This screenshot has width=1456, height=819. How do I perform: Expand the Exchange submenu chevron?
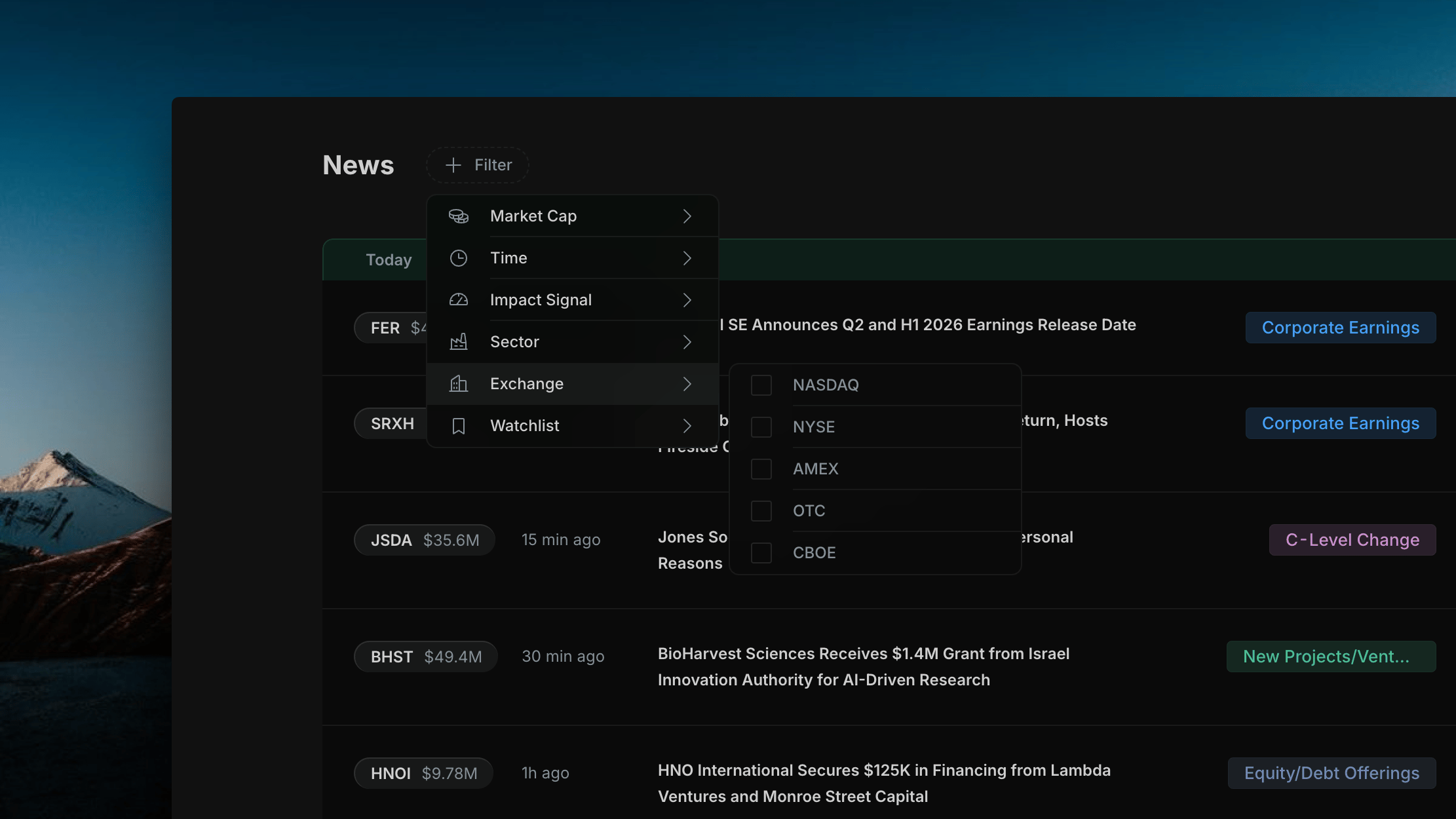click(x=687, y=384)
